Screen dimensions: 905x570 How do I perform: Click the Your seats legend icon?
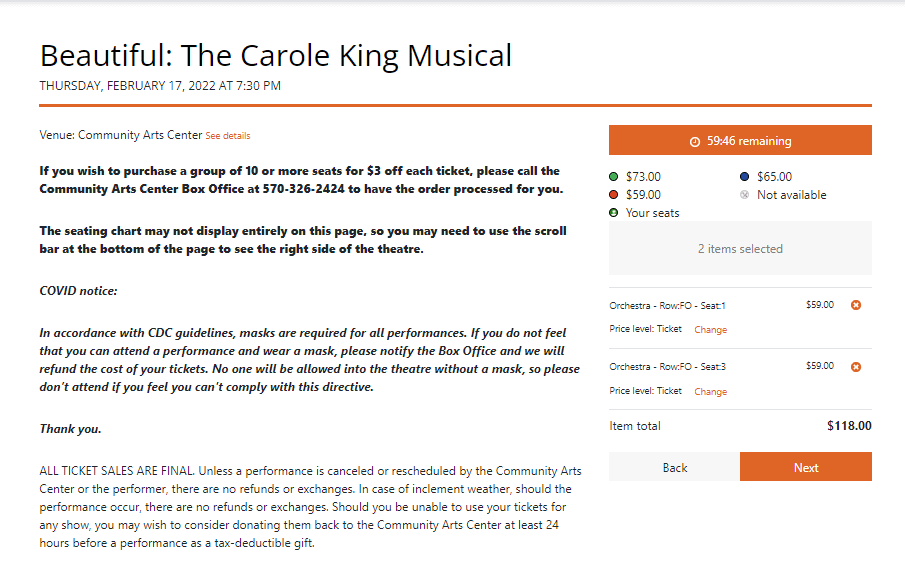[614, 212]
